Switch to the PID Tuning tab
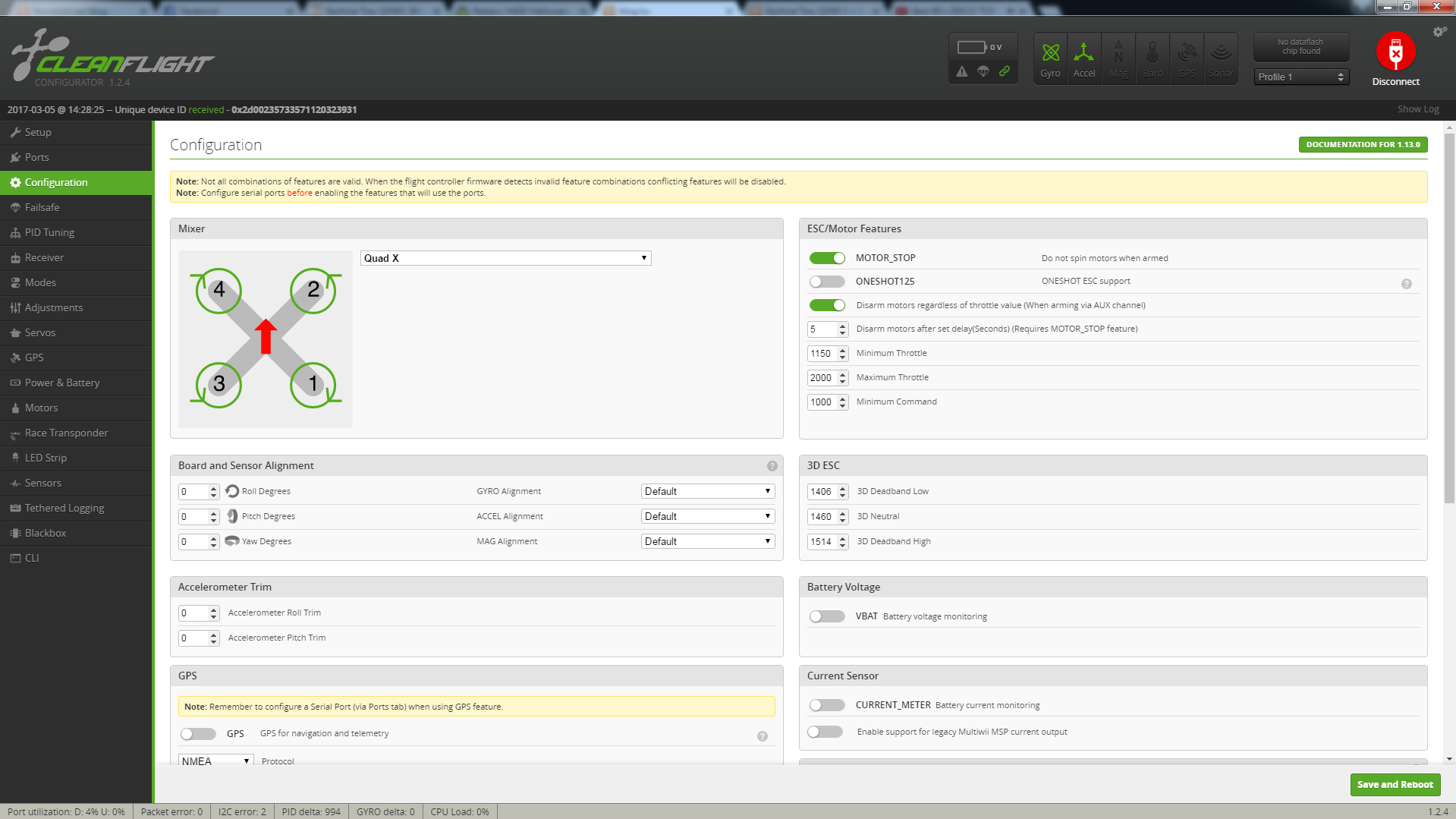The width and height of the screenshot is (1456, 819). 76,232
